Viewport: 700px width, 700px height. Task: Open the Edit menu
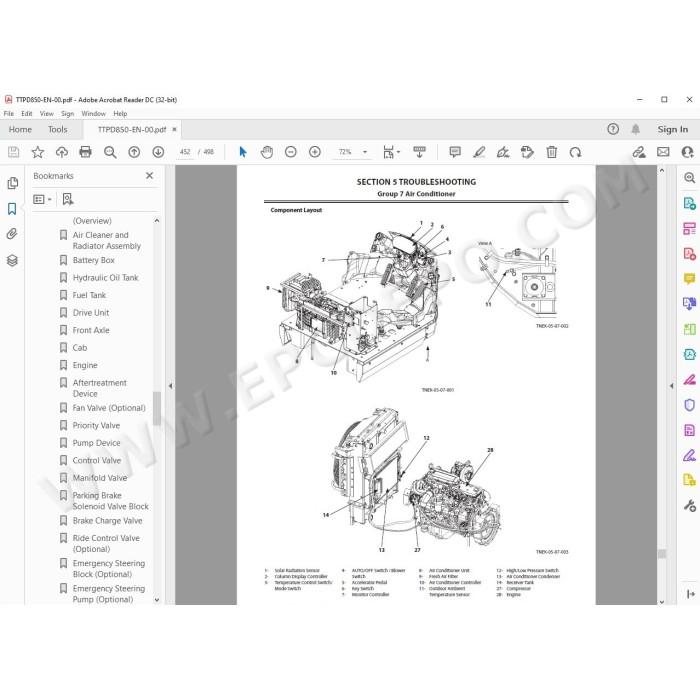[x=27, y=114]
